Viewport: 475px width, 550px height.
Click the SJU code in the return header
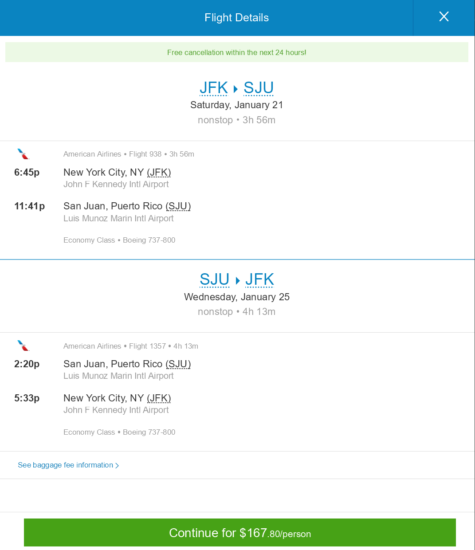(x=214, y=280)
